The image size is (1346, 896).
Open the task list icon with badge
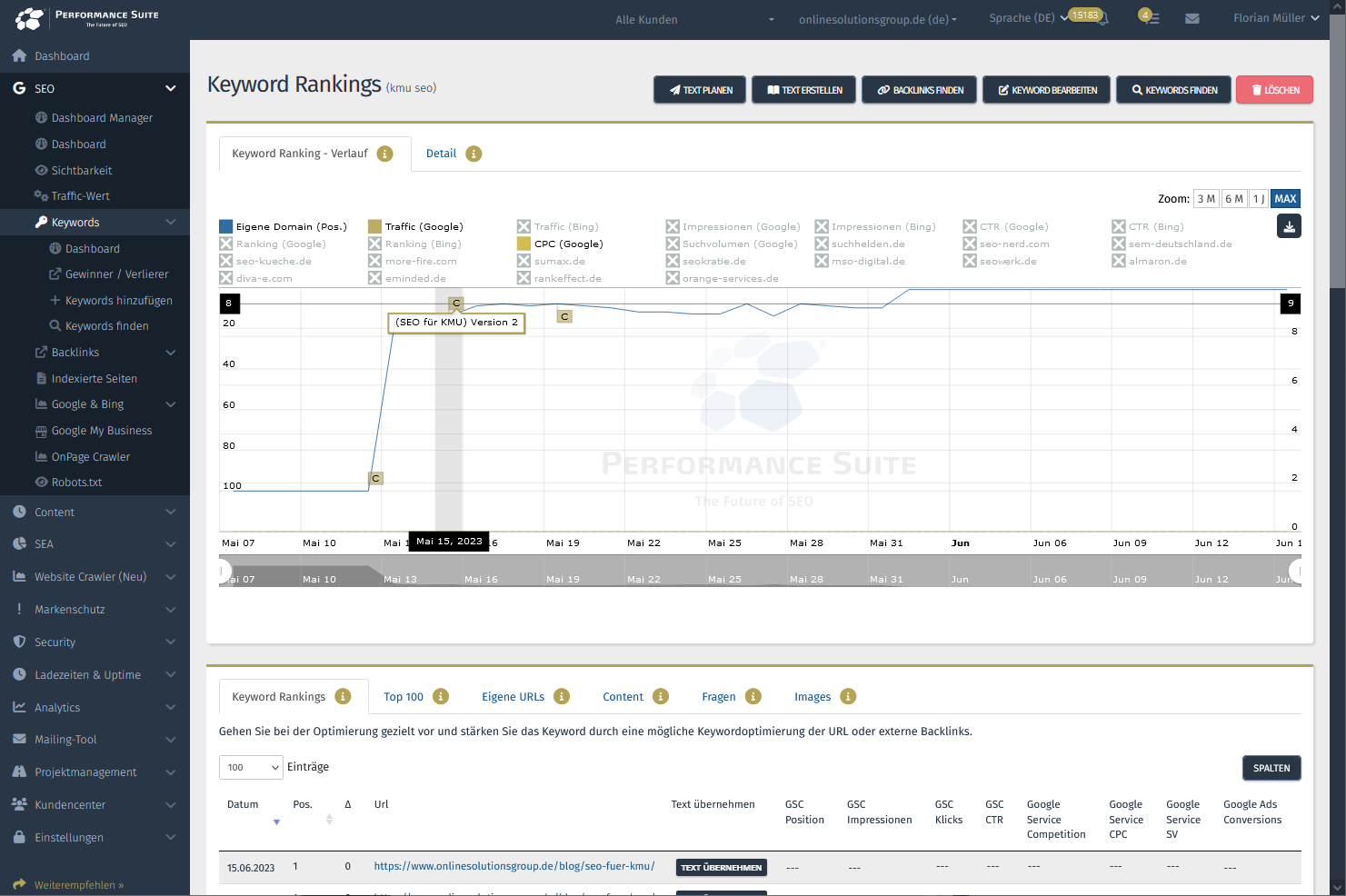coord(1151,17)
